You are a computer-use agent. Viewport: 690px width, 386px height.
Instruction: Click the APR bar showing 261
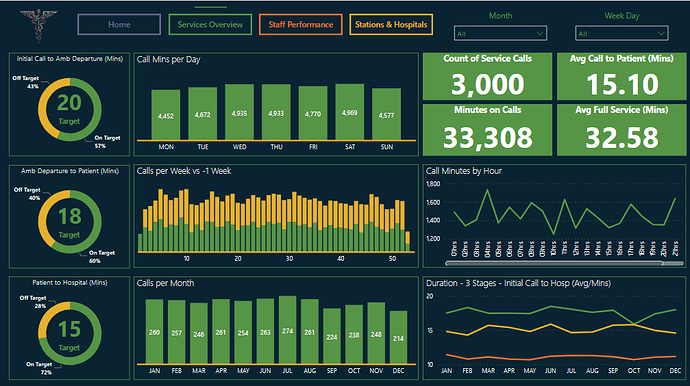pos(221,331)
